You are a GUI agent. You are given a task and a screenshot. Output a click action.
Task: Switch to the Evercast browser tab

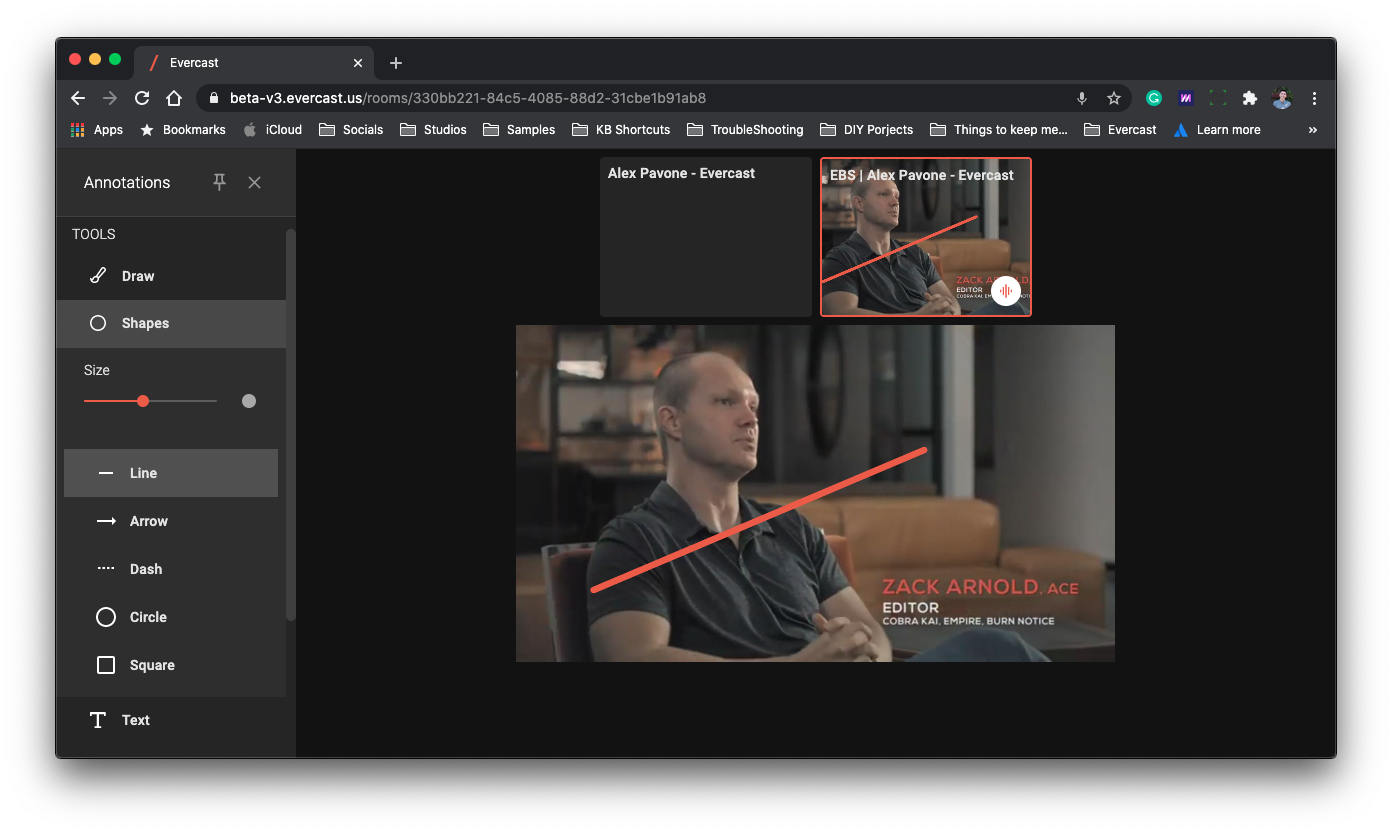coord(254,62)
